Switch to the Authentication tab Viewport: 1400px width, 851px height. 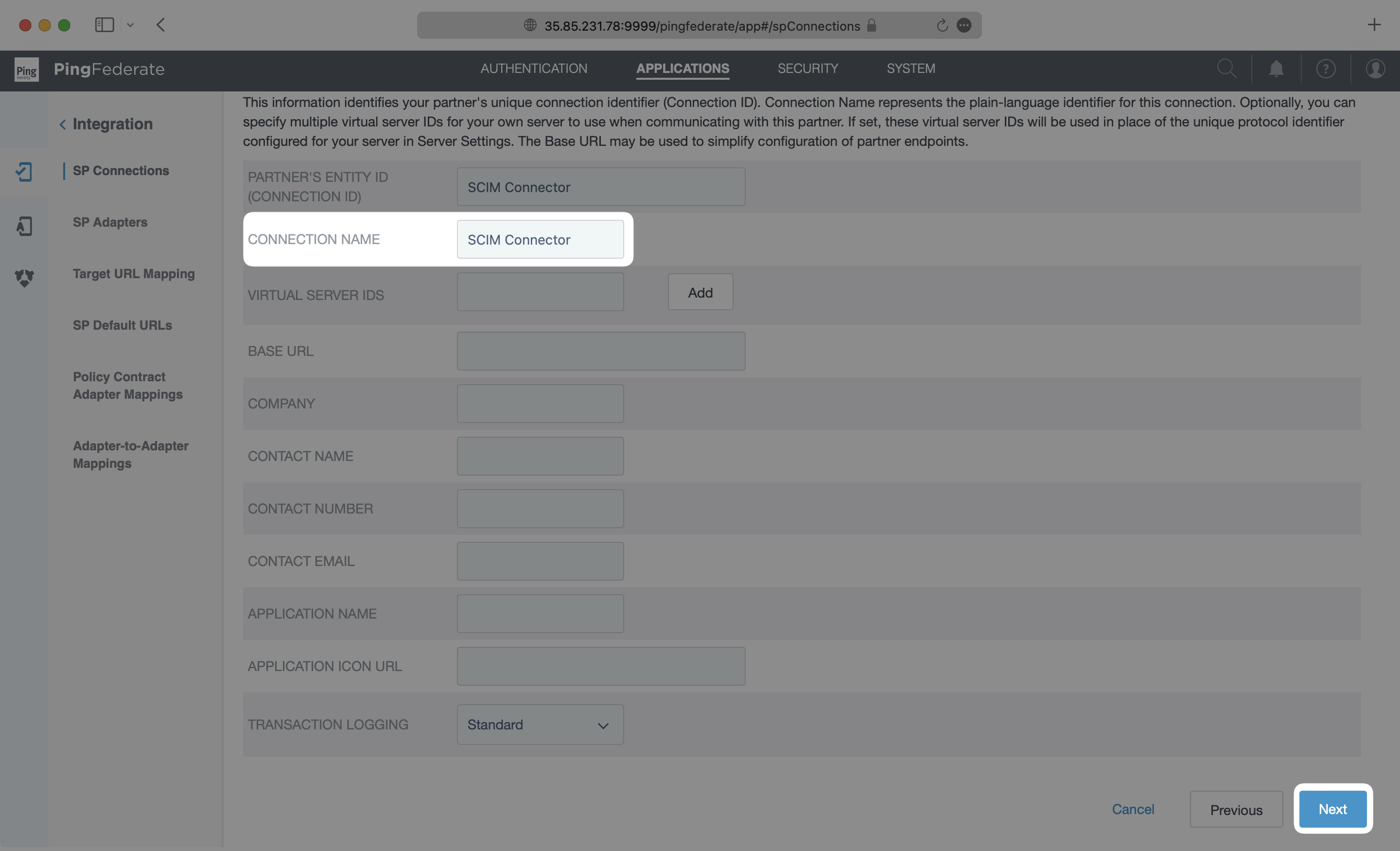point(534,68)
